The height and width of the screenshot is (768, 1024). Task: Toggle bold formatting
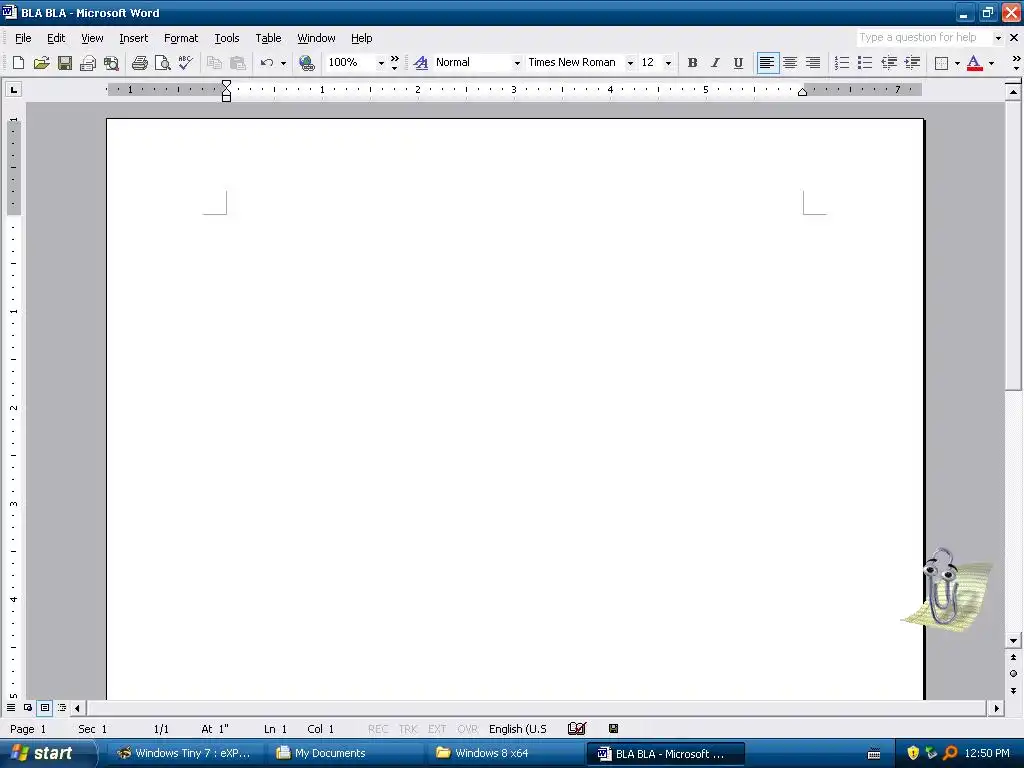click(x=692, y=63)
